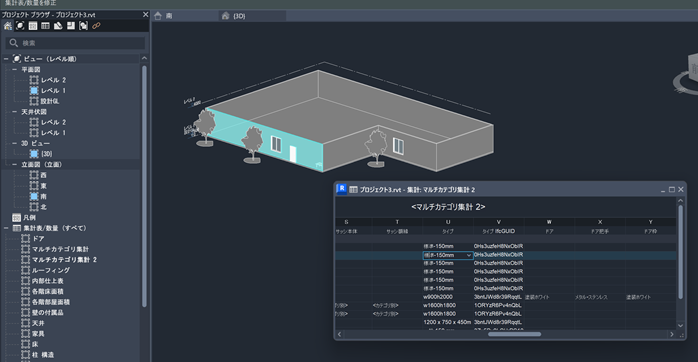This screenshot has width=698, height=362.
Task: Select the 設計GL plan view
Action: point(49,101)
